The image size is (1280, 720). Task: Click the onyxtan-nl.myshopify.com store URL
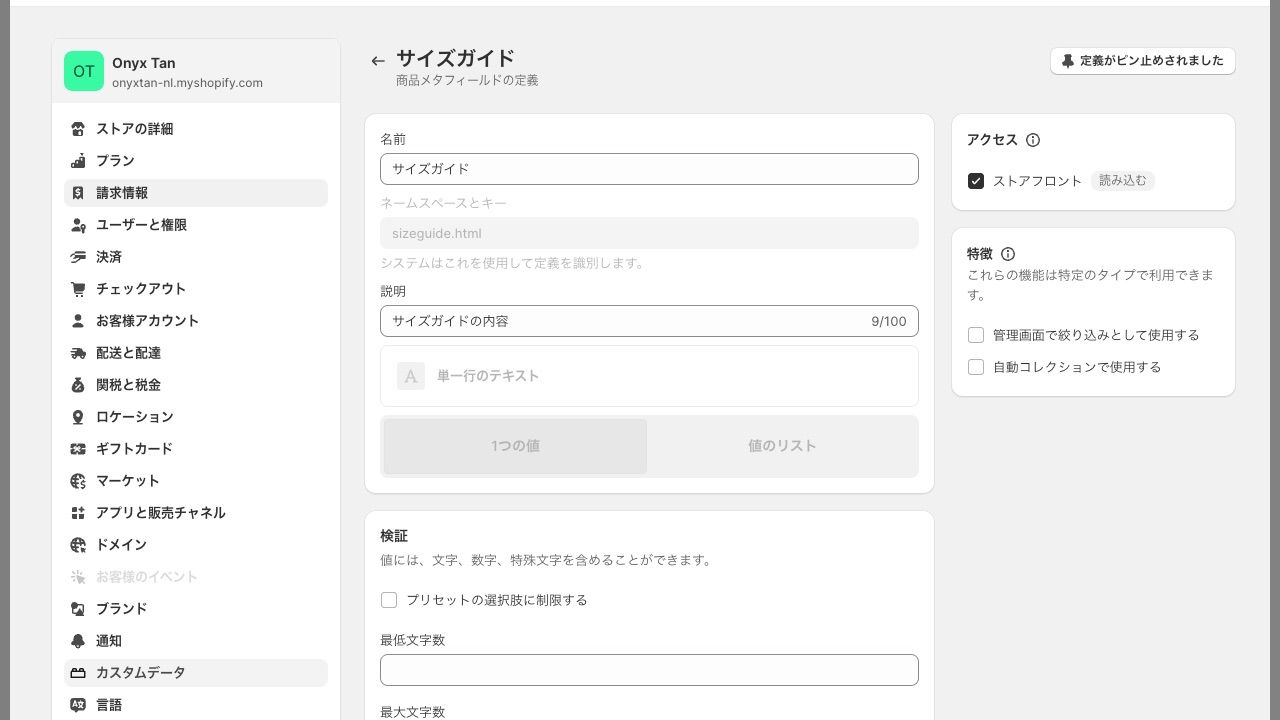[187, 83]
